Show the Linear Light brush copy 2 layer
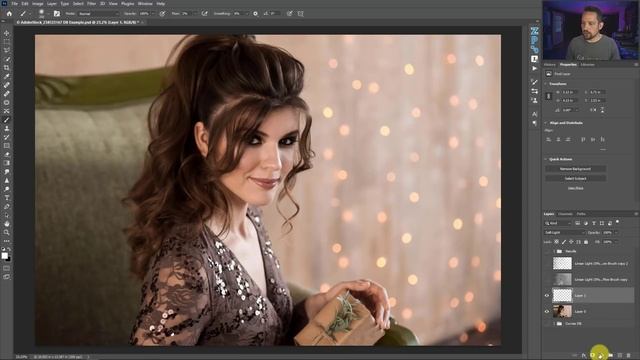The width and height of the screenshot is (640, 360). 547,263
